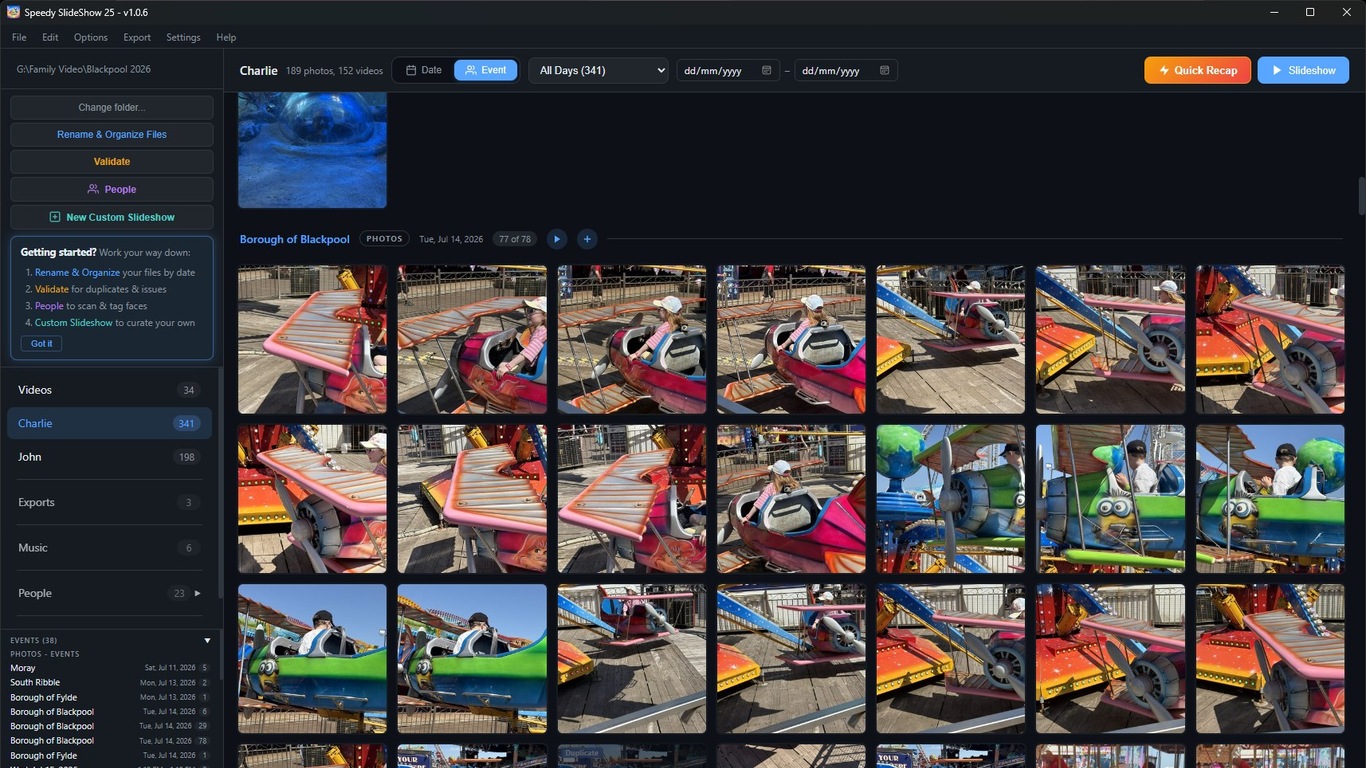Select Borough of Blackpool event with 29 photos
The height and width of the screenshot is (768, 1366).
(109, 726)
